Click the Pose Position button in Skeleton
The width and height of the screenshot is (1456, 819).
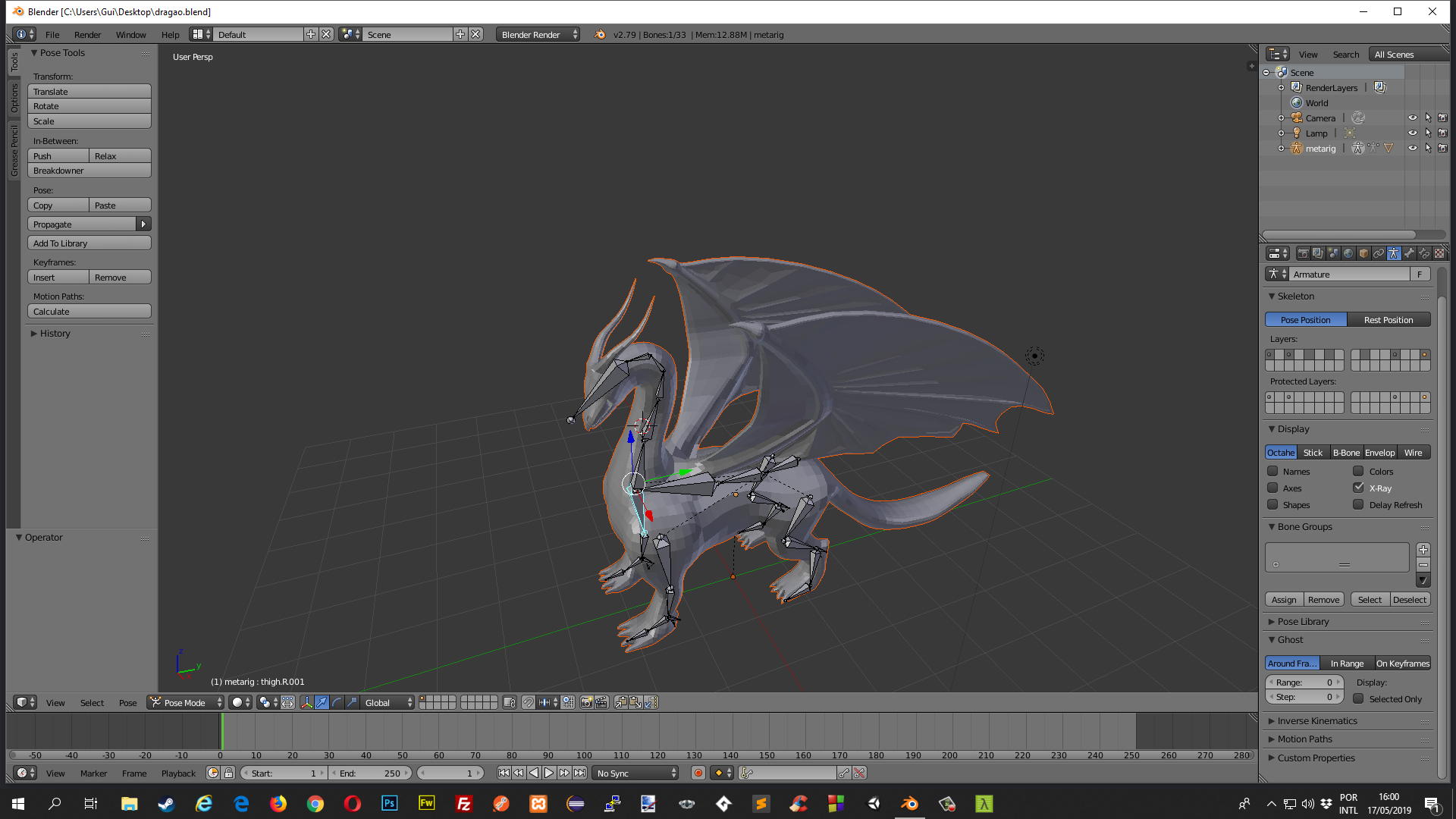click(x=1306, y=319)
